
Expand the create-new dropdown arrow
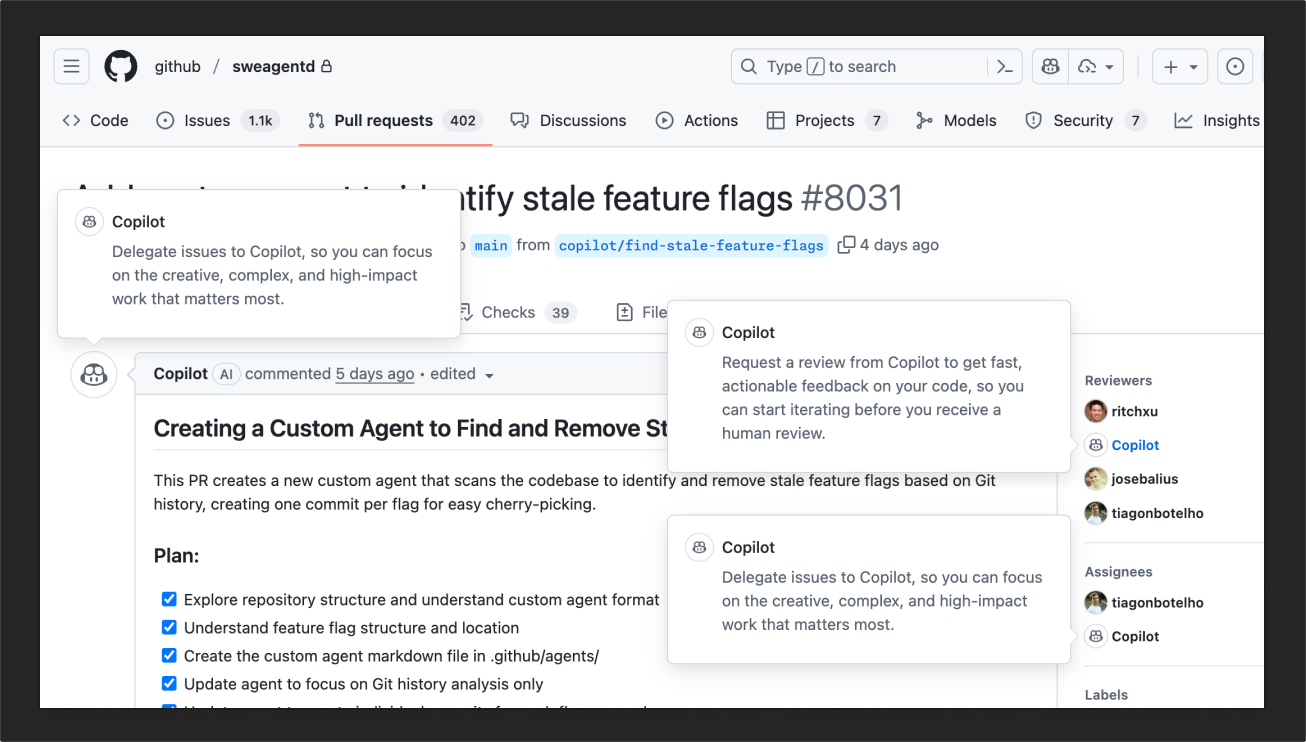pyautogui.click(x=1194, y=67)
